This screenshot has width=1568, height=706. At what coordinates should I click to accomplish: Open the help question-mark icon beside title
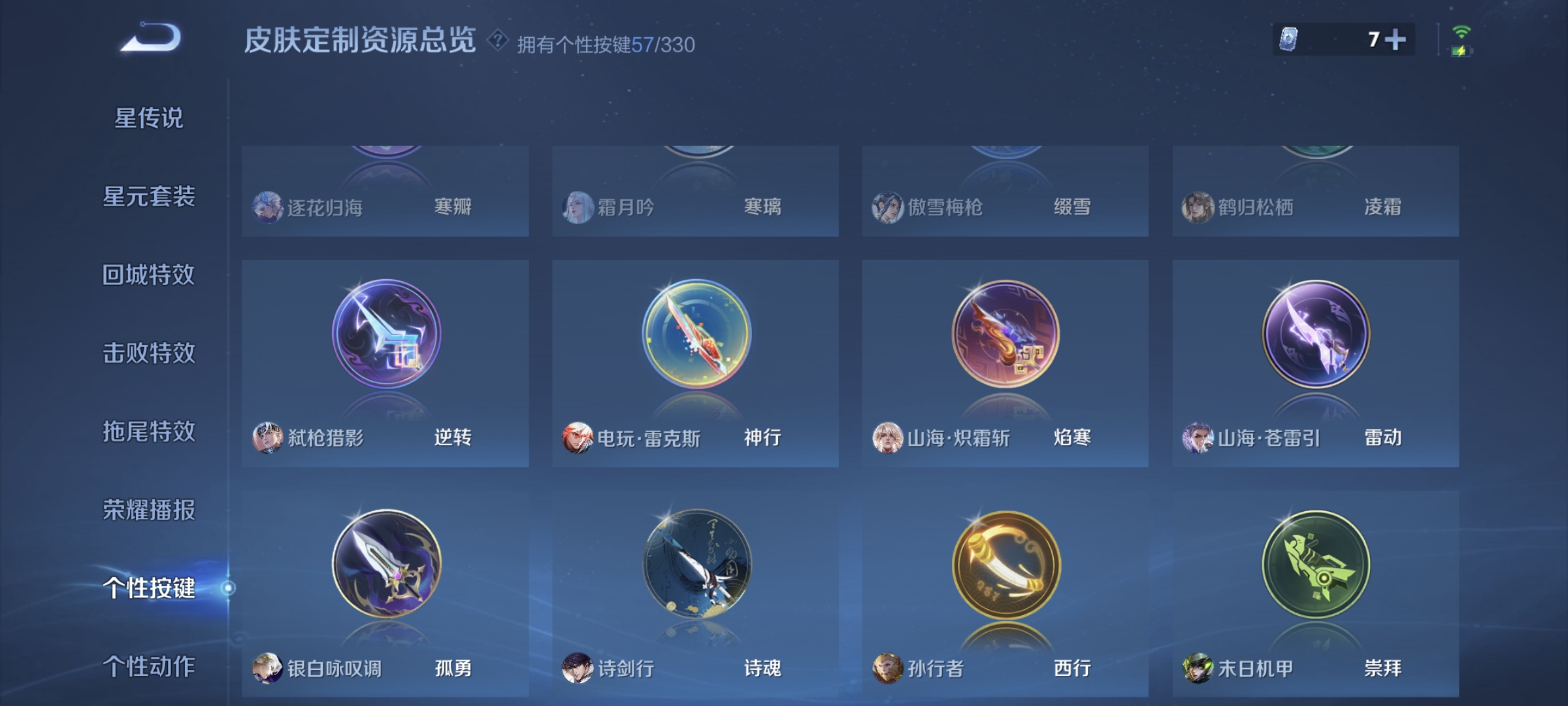click(498, 41)
